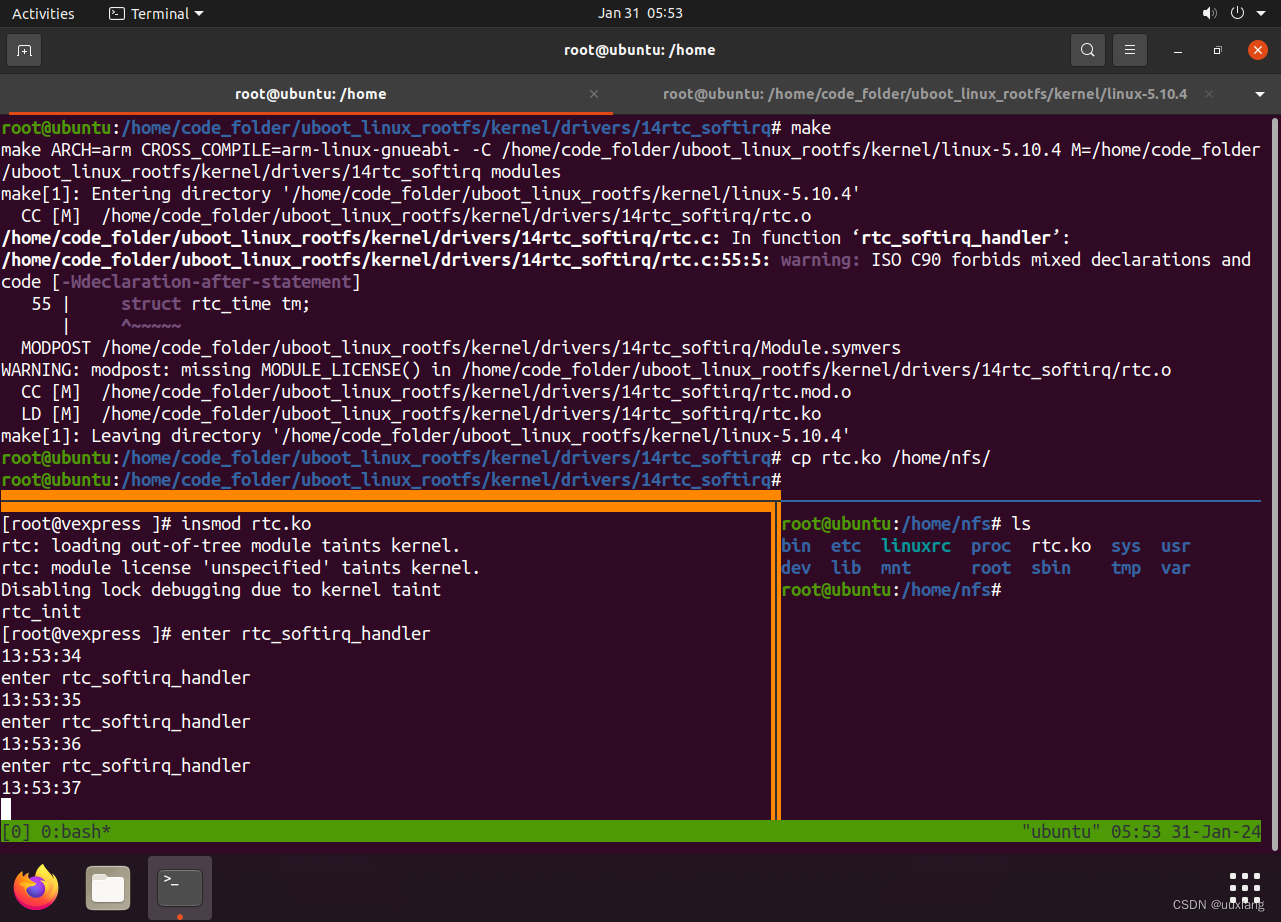Click the 'MODPOST' Module.symvers line
The width and height of the screenshot is (1281, 922).
[x=461, y=348]
